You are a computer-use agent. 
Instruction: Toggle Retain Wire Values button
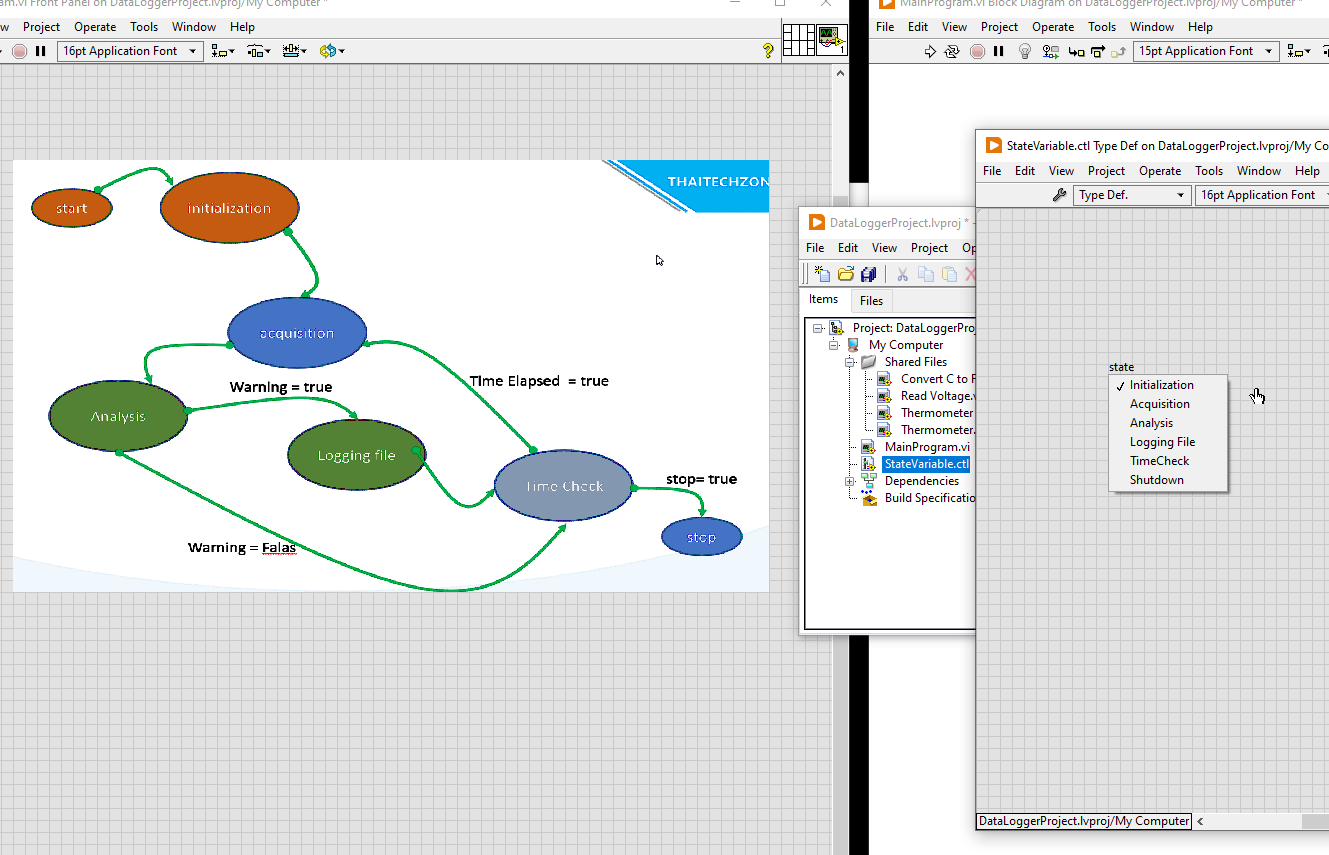[x=1050, y=51]
